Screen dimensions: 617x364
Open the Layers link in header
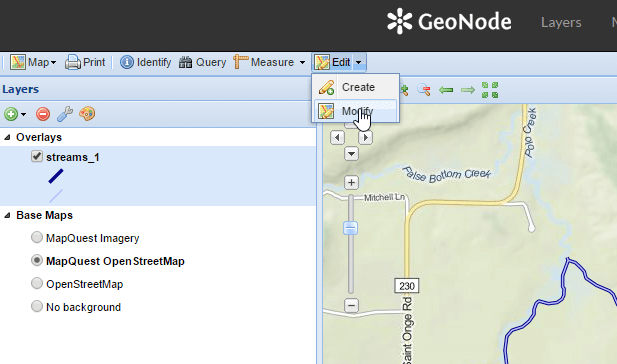pyautogui.click(x=561, y=22)
